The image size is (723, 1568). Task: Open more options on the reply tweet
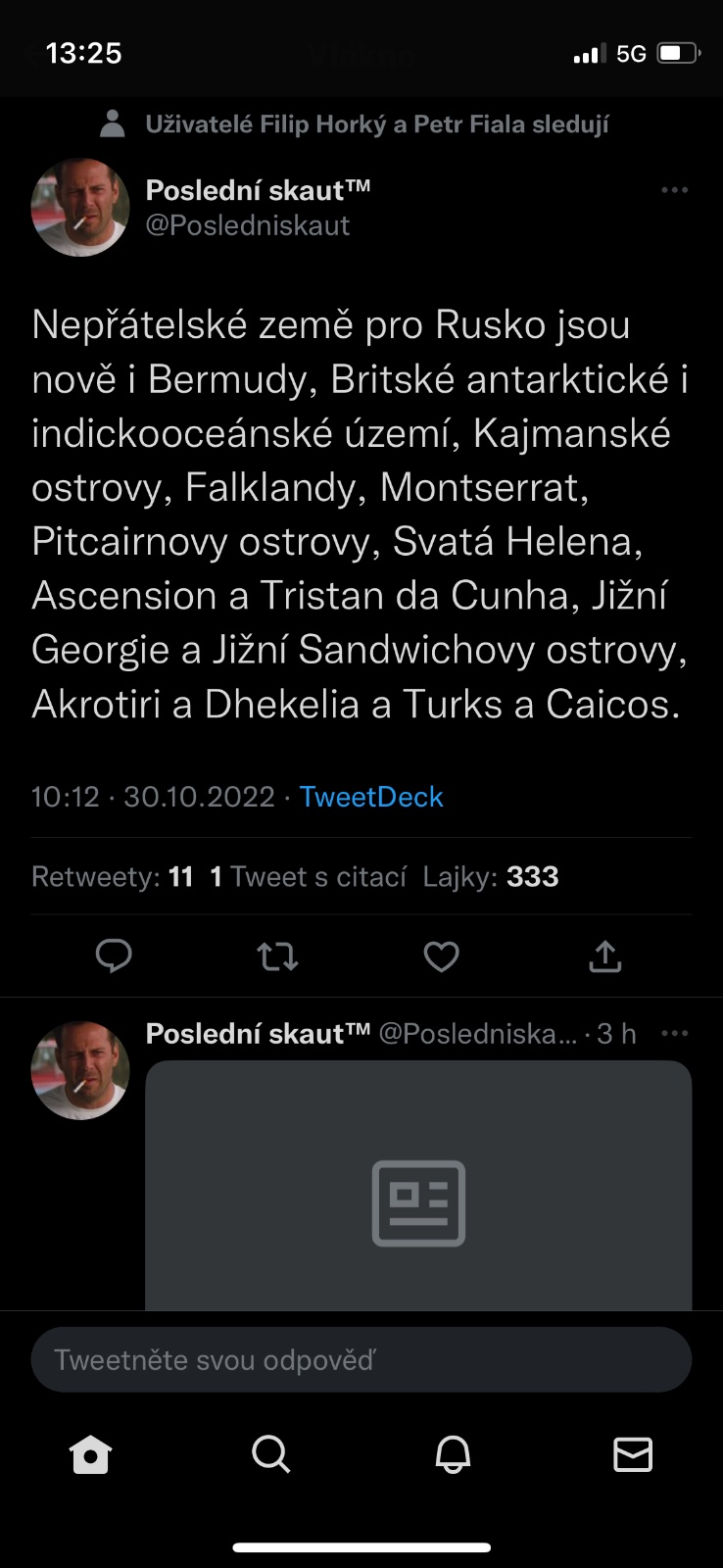(x=674, y=1034)
